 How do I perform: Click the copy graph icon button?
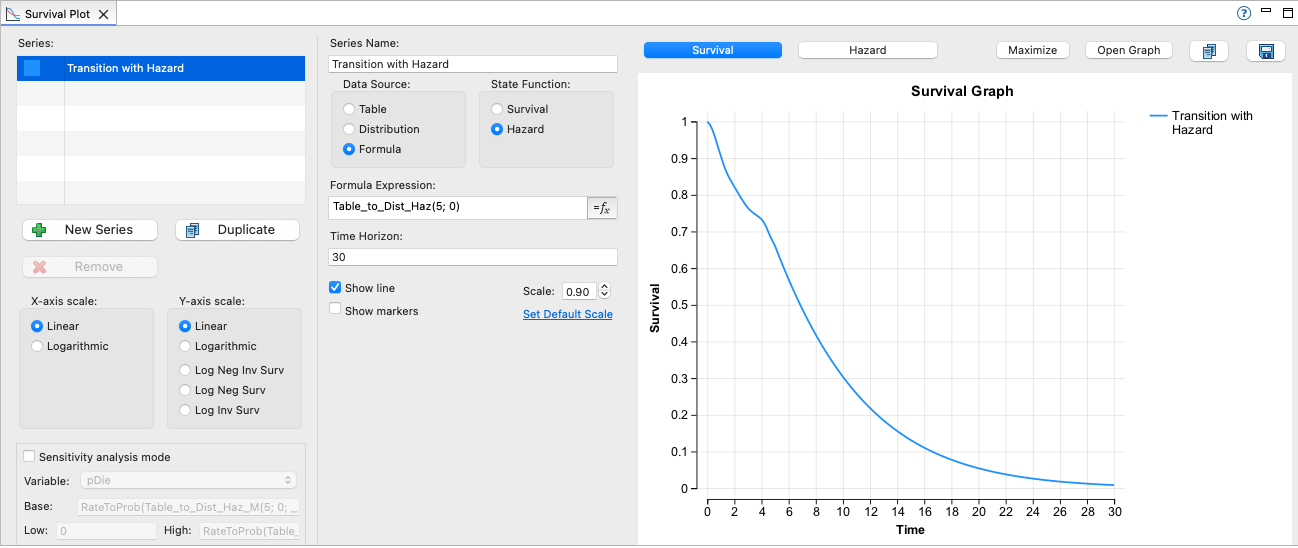click(1208, 51)
